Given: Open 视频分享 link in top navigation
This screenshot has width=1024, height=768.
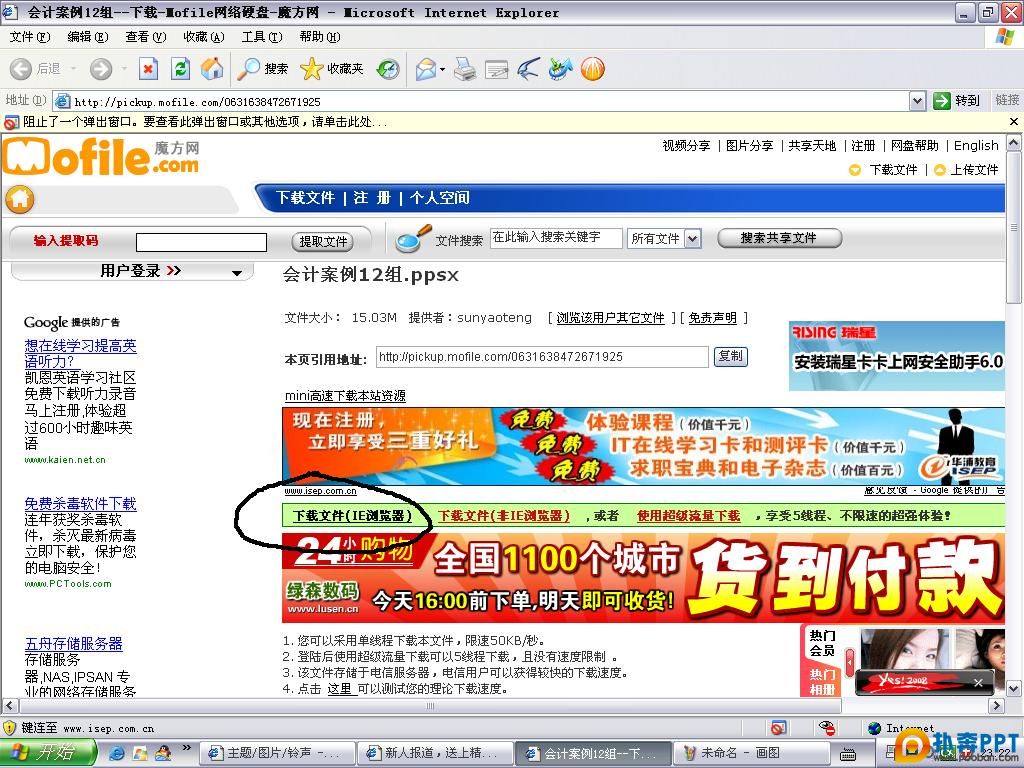Looking at the screenshot, I should click(x=686, y=146).
